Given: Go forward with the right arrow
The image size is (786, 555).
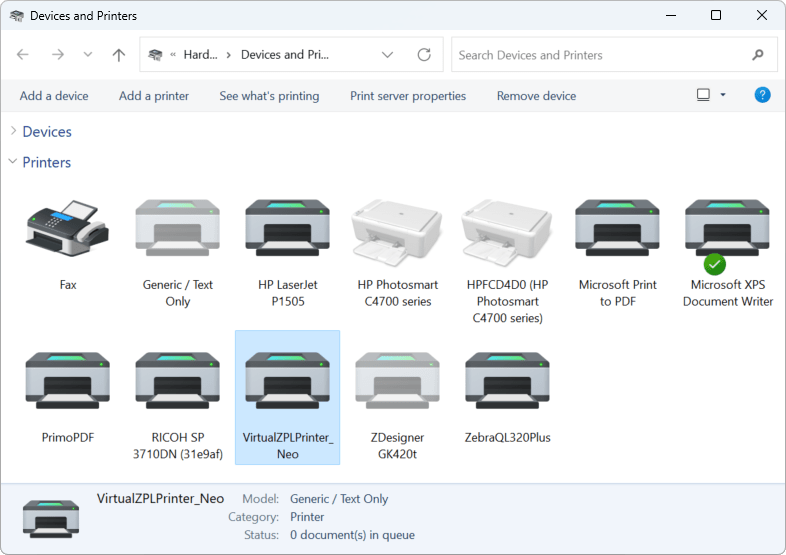Looking at the screenshot, I should [x=58, y=54].
